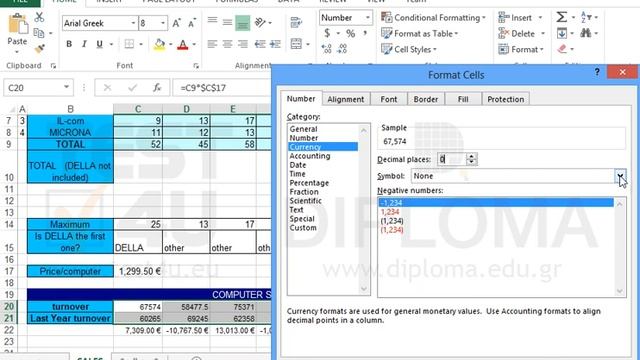Decrease font size icon
This screenshot has width=640, height=360.
pyautogui.click(x=192, y=23)
